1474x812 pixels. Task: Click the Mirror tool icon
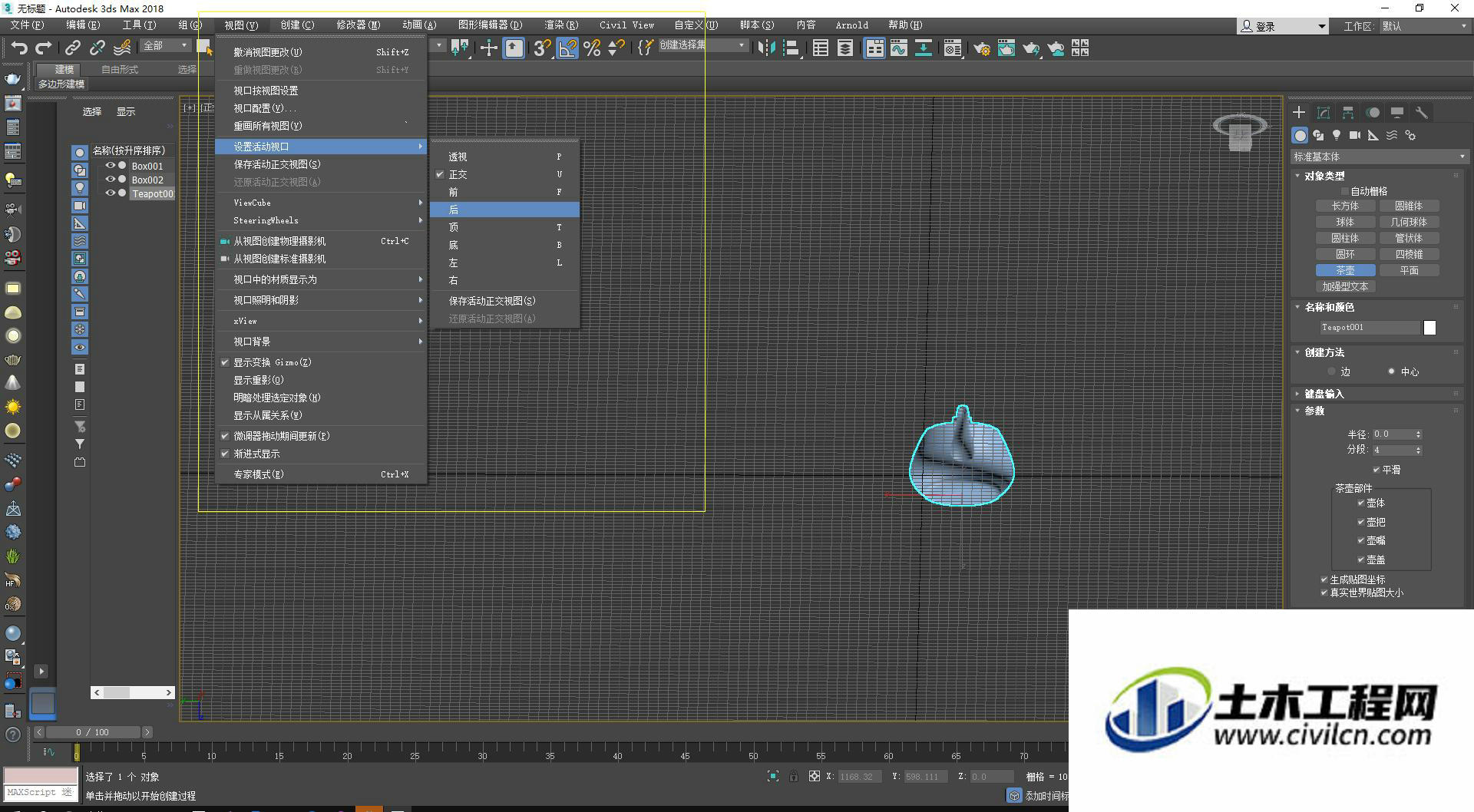pyautogui.click(x=765, y=48)
